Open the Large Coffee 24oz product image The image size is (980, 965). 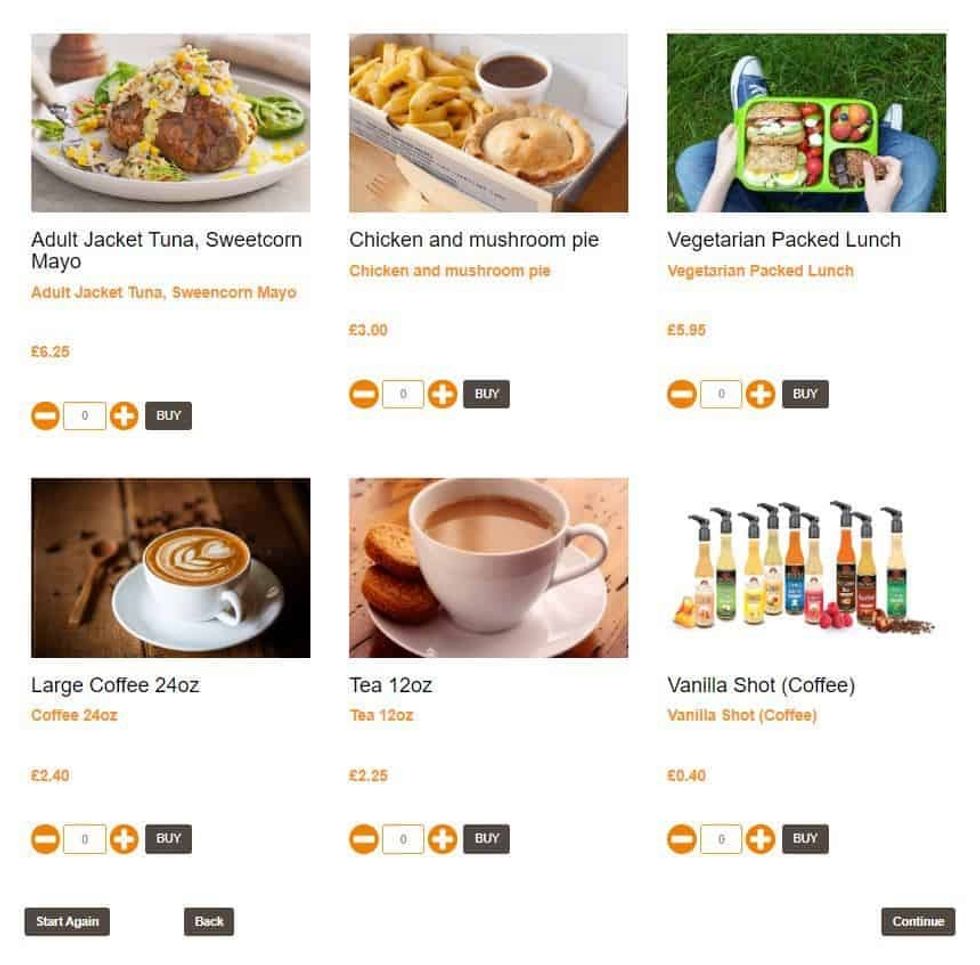pos(171,568)
